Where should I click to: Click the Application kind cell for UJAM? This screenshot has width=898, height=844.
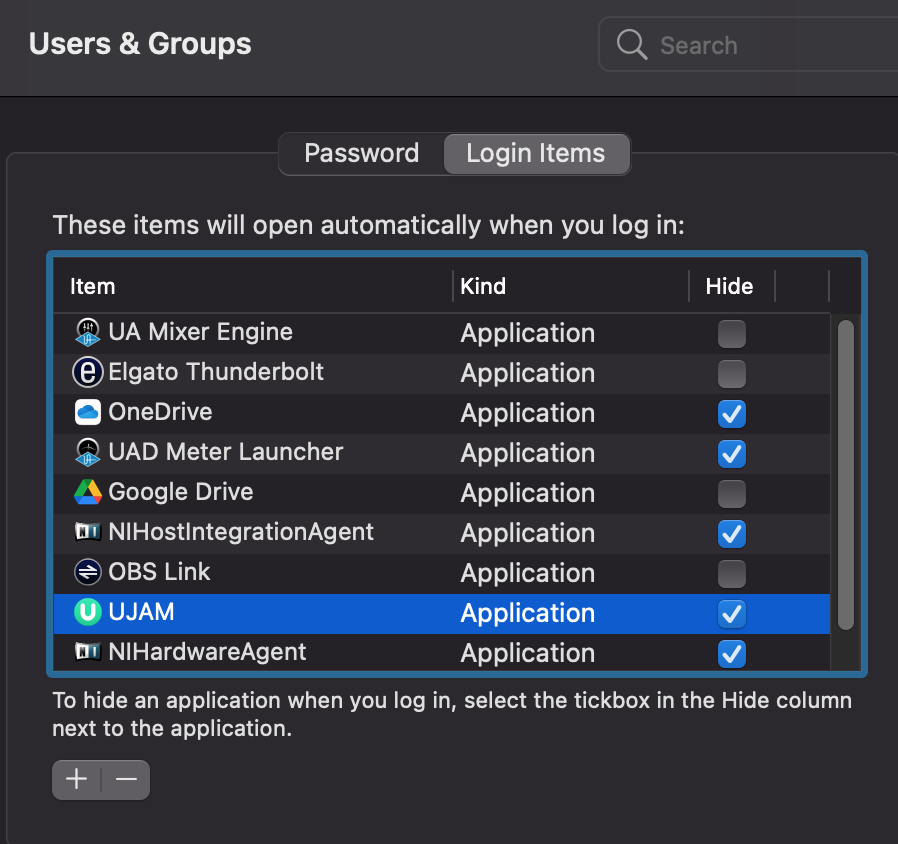tap(528, 614)
